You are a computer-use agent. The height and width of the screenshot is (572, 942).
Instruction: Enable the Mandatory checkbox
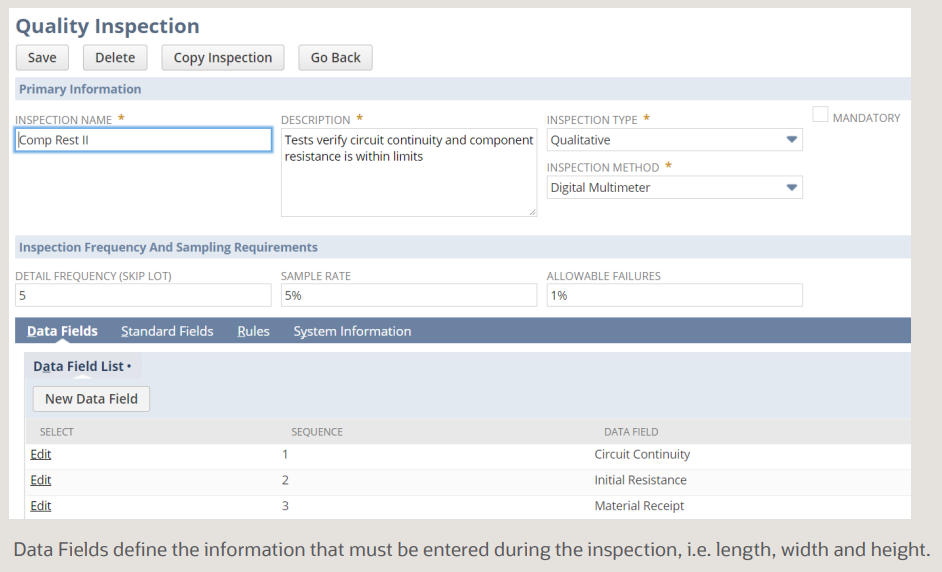pos(821,116)
